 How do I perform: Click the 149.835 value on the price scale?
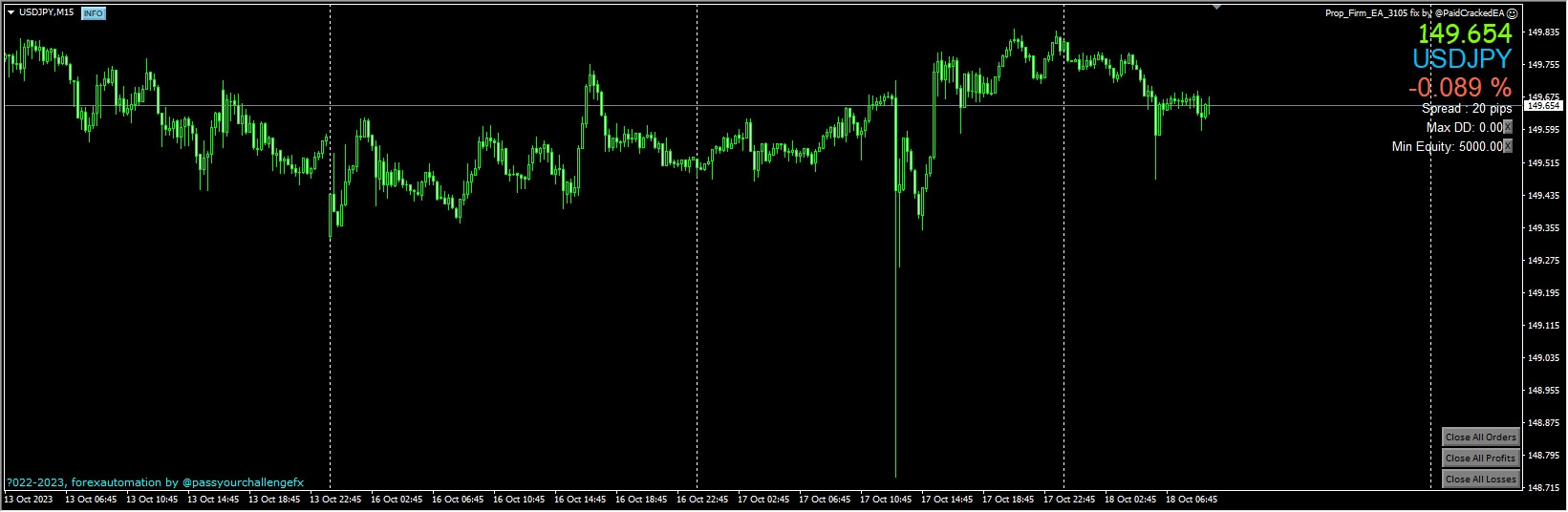(x=1544, y=32)
